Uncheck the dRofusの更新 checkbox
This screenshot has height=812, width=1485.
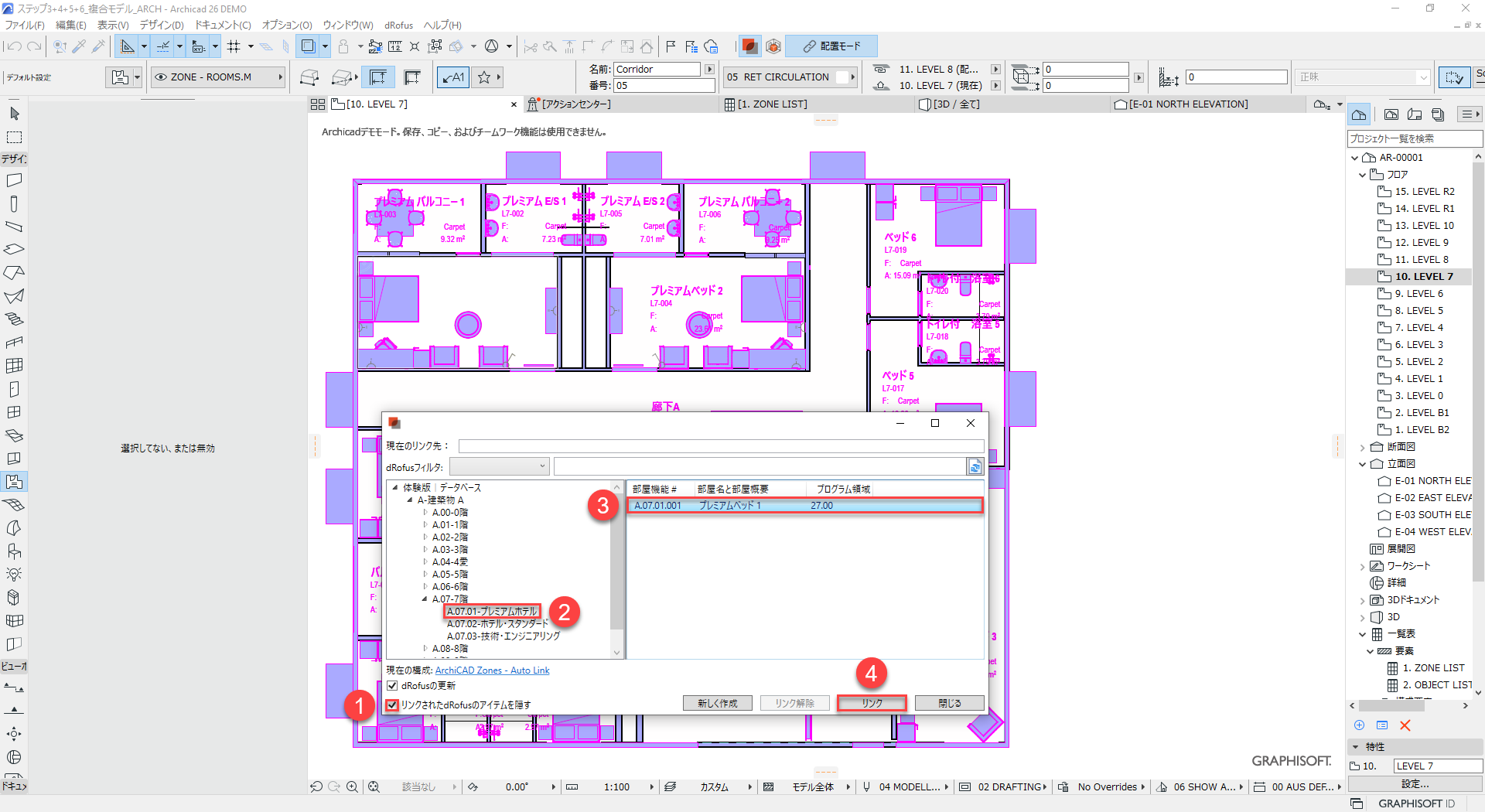(x=392, y=686)
